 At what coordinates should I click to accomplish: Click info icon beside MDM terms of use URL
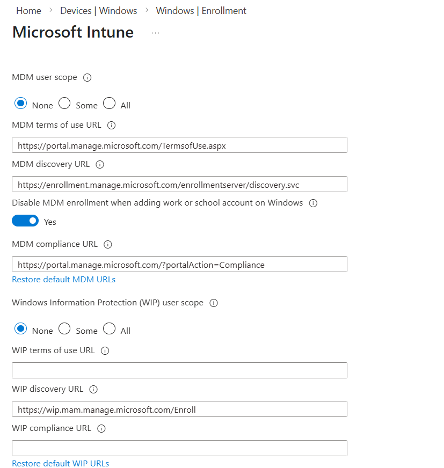111,125
